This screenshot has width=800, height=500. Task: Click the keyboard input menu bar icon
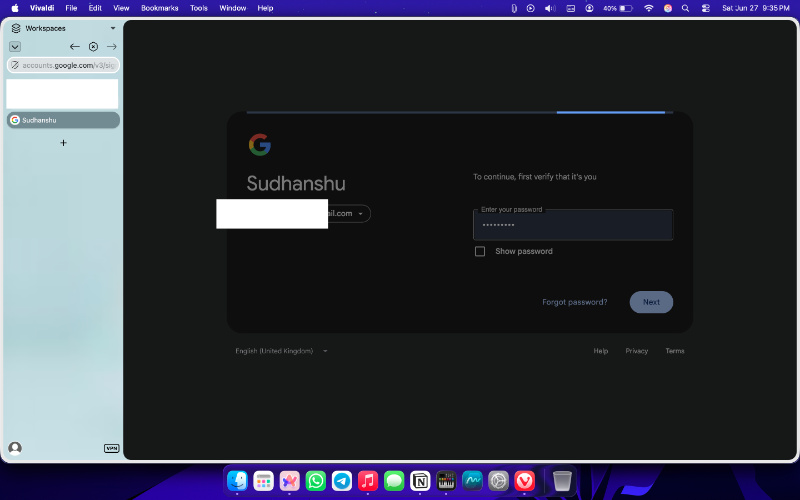(571, 8)
